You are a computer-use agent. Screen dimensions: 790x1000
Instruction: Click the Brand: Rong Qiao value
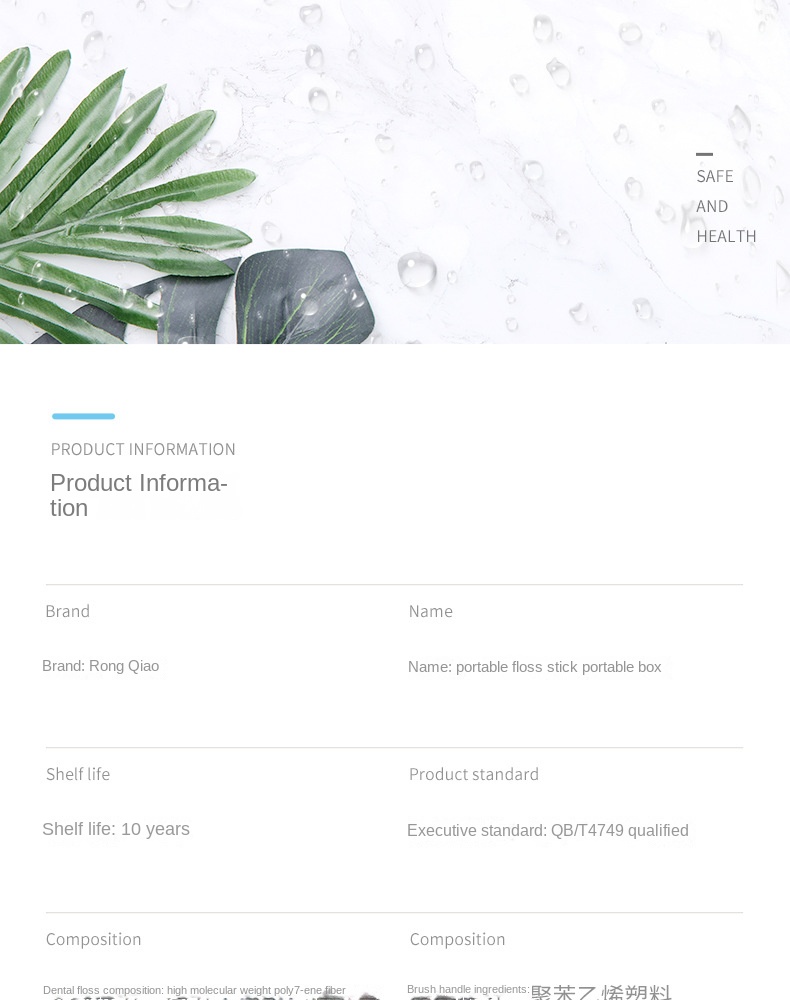[101, 666]
